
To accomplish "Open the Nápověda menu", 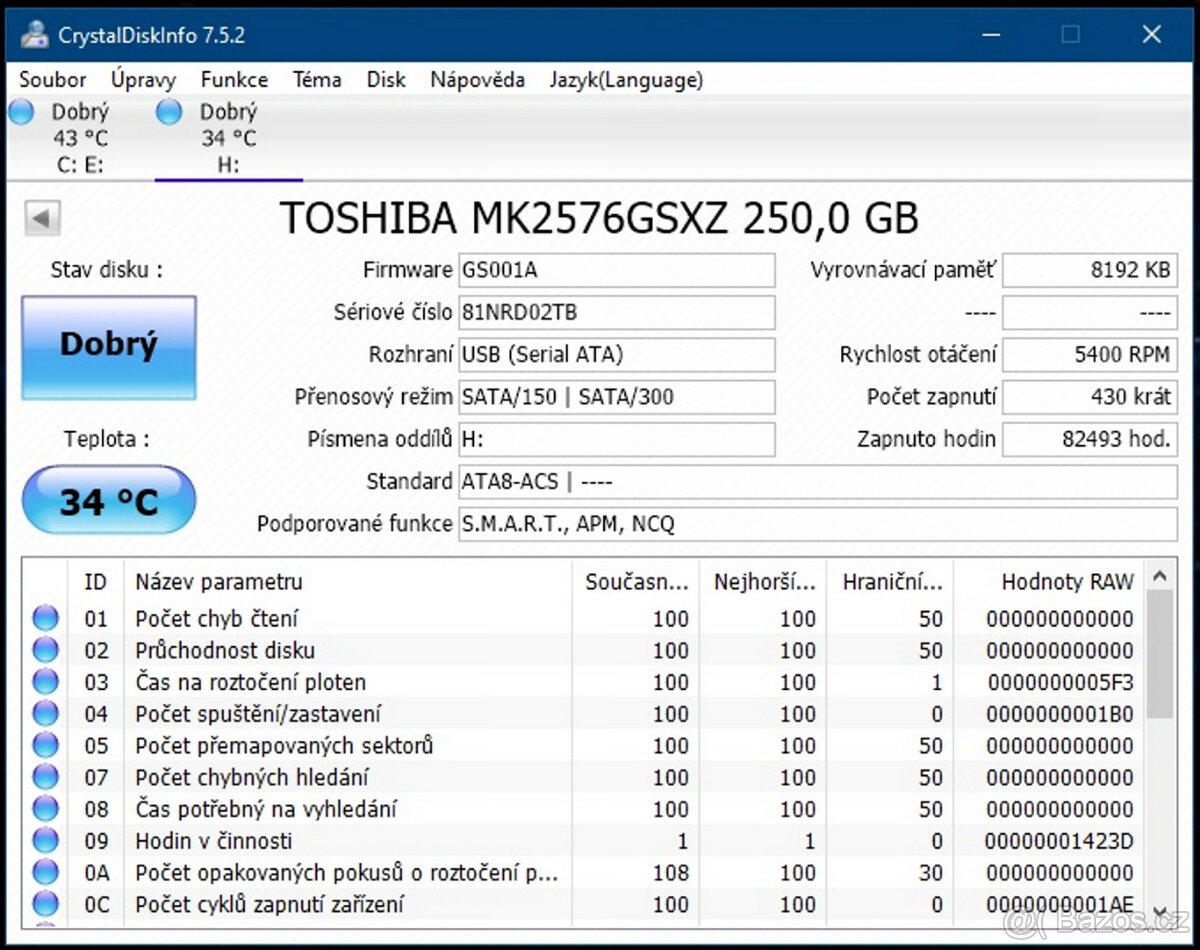I will click(477, 80).
